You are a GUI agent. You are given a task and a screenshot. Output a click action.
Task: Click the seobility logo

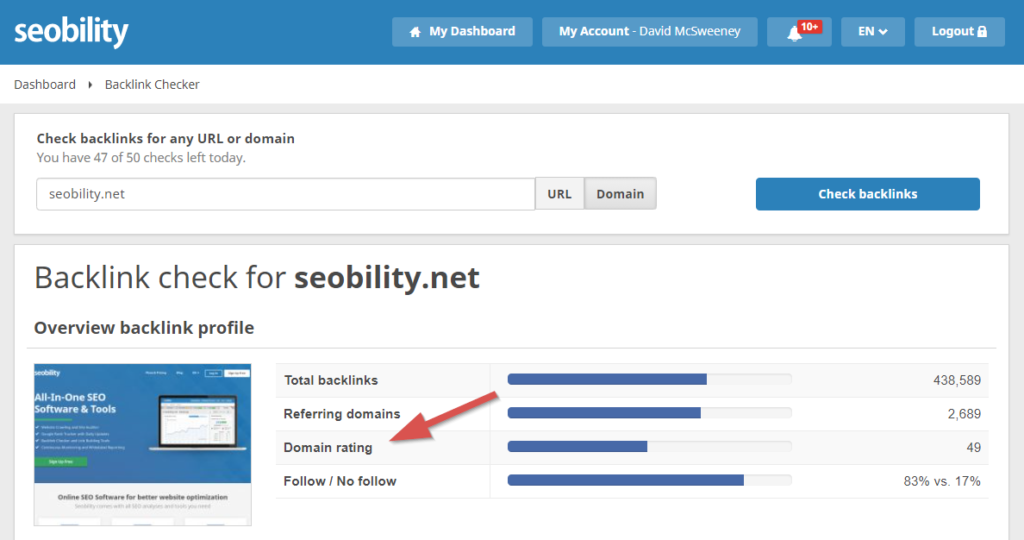click(x=71, y=32)
